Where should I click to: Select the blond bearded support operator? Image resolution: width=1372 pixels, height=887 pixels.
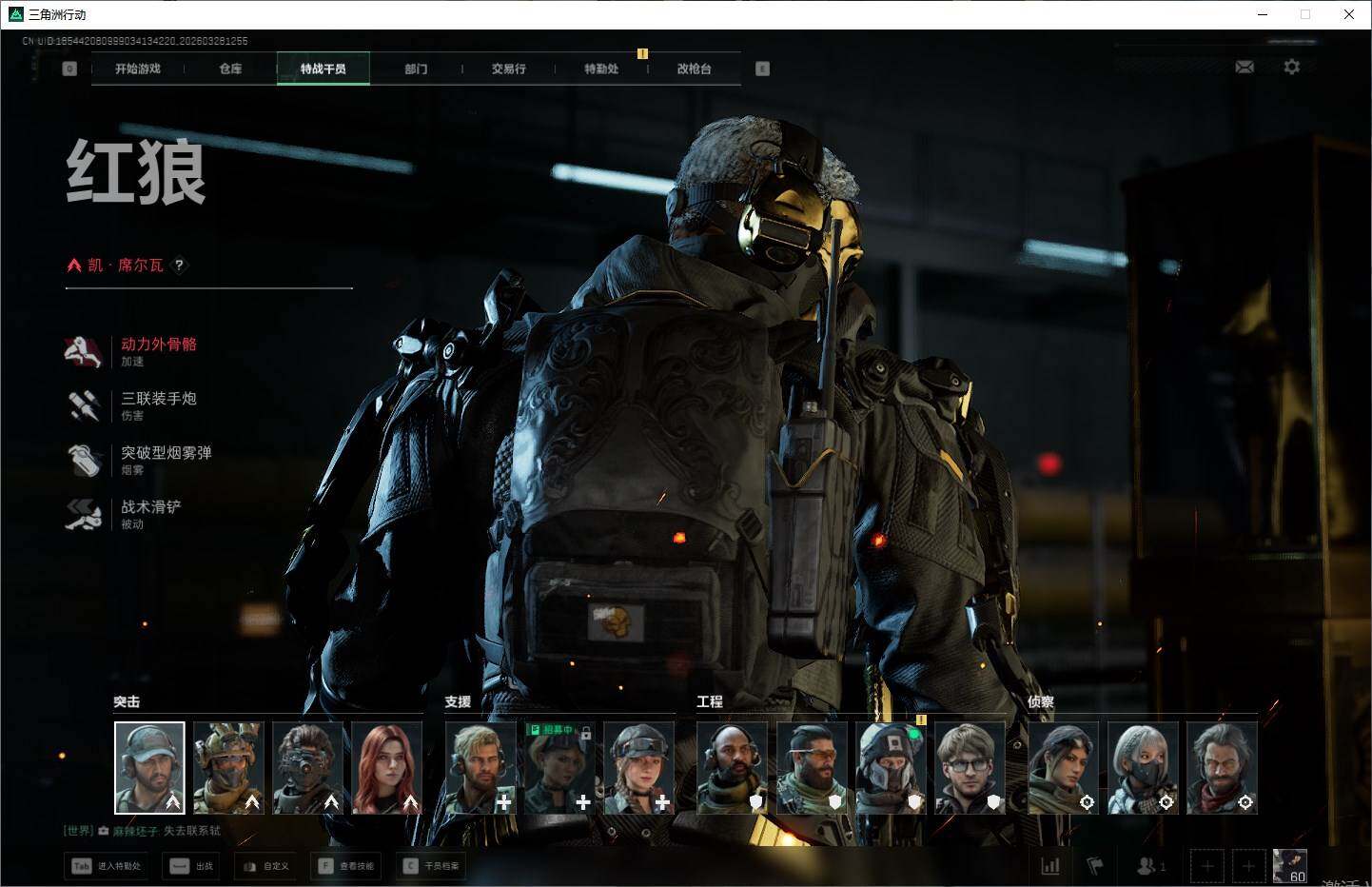pos(480,768)
